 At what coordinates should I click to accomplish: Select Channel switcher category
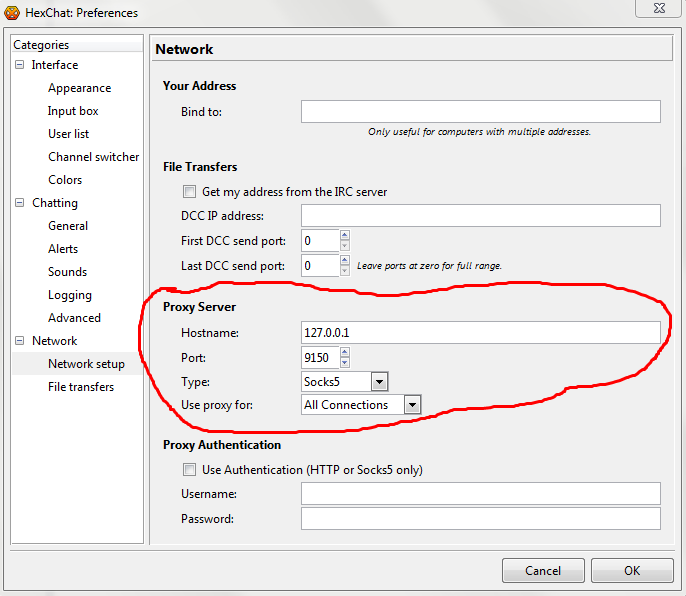tap(93, 157)
